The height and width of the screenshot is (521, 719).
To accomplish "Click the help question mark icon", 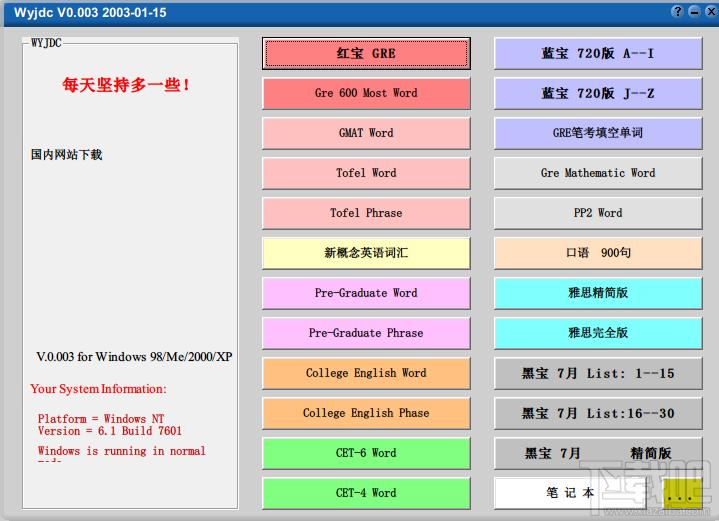I will pyautogui.click(x=677, y=11).
